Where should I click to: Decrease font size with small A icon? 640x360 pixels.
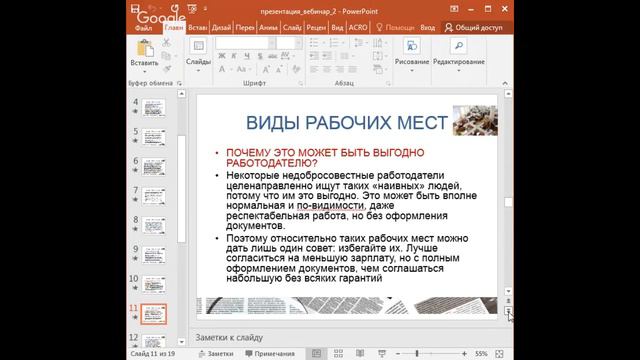pos(279,69)
